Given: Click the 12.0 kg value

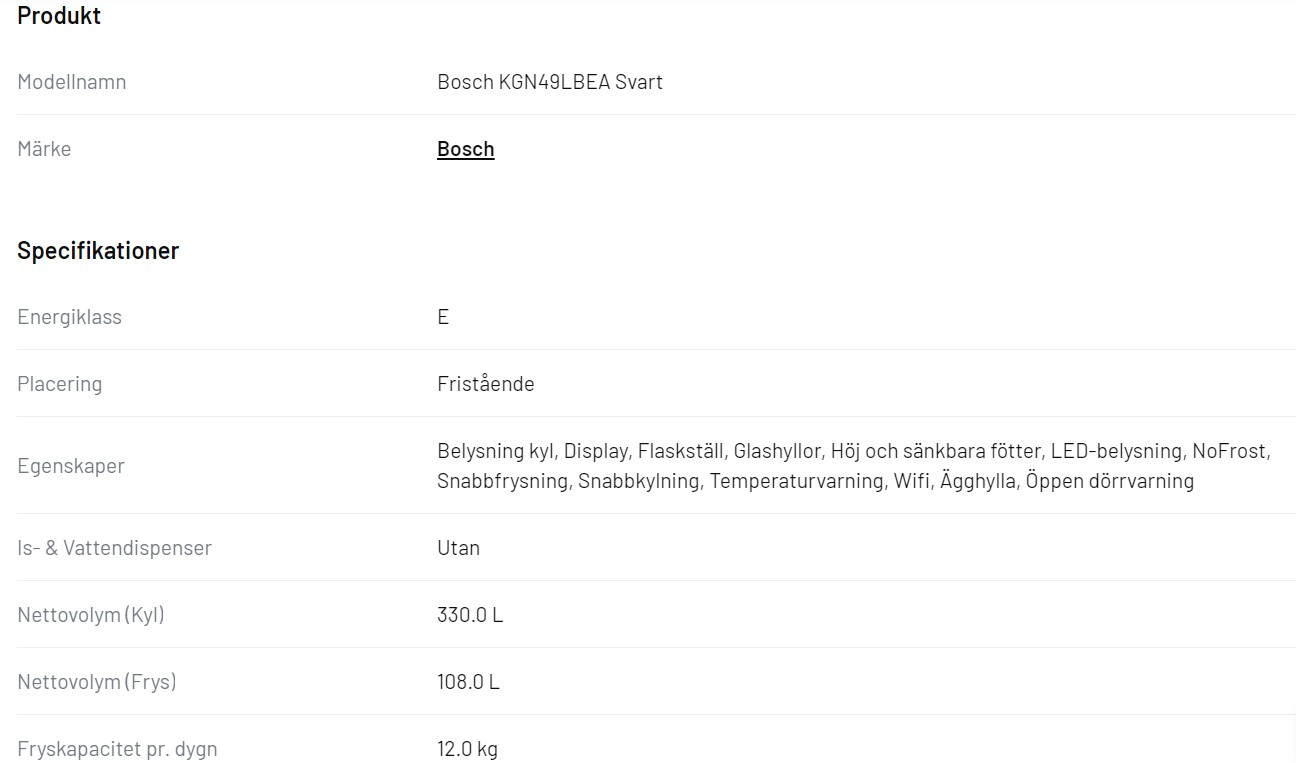Looking at the screenshot, I should tap(467, 749).
